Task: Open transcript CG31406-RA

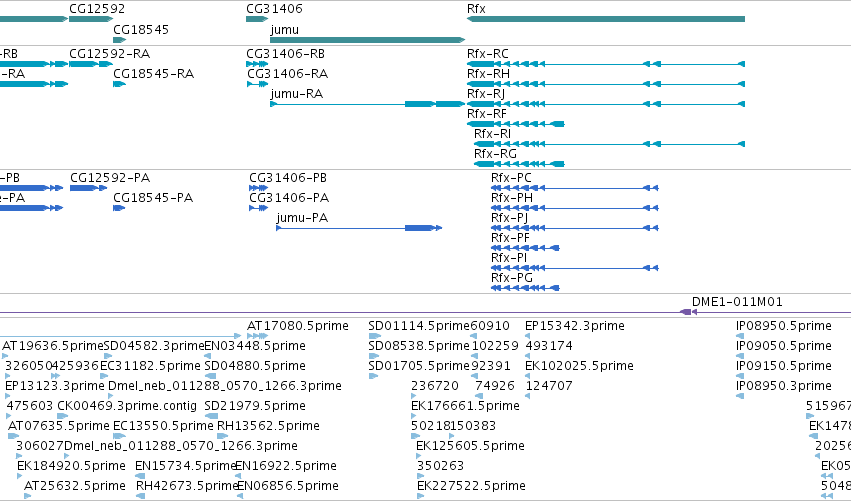Action: click(x=288, y=74)
